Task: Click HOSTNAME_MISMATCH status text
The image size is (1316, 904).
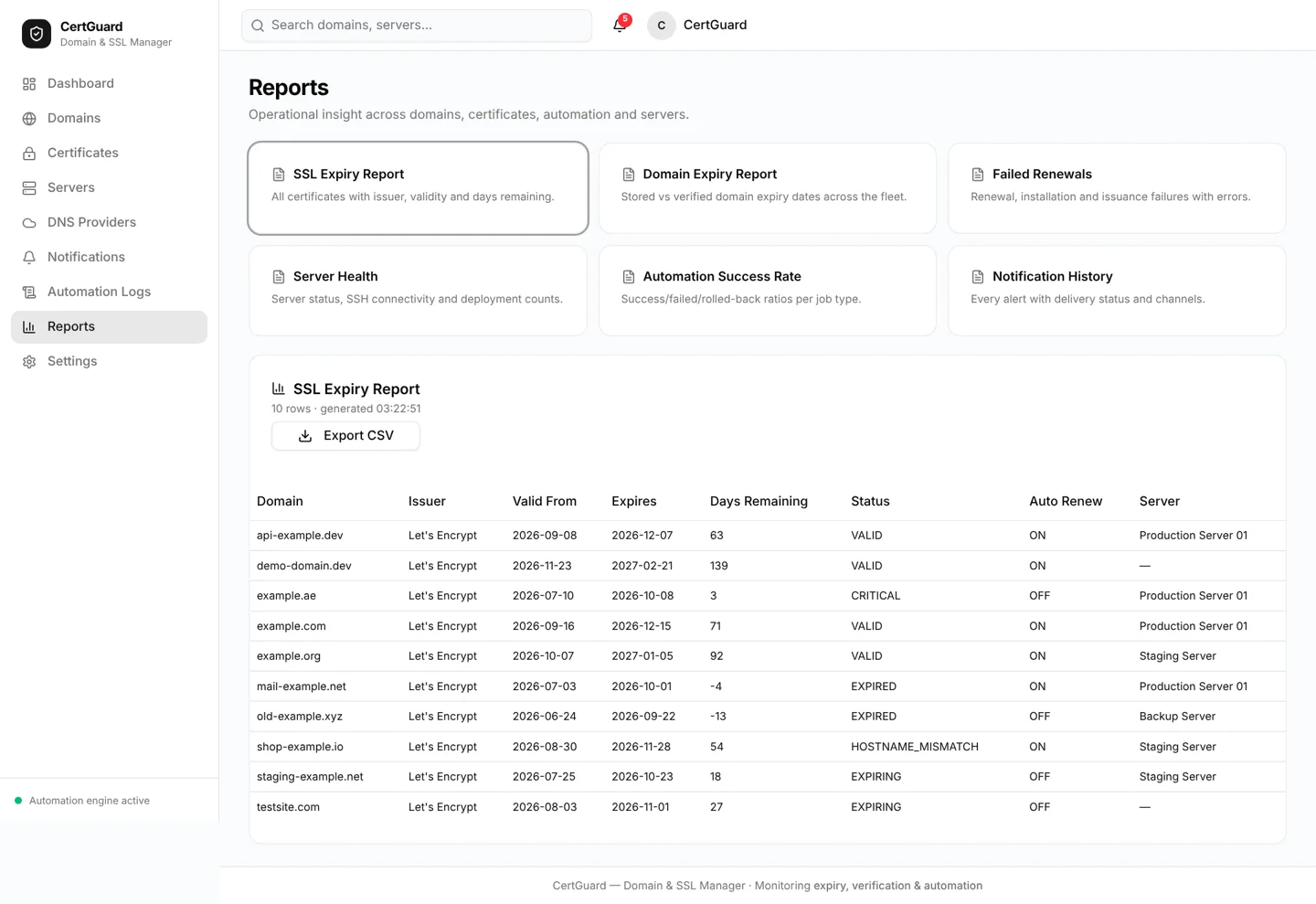Action: [915, 747]
